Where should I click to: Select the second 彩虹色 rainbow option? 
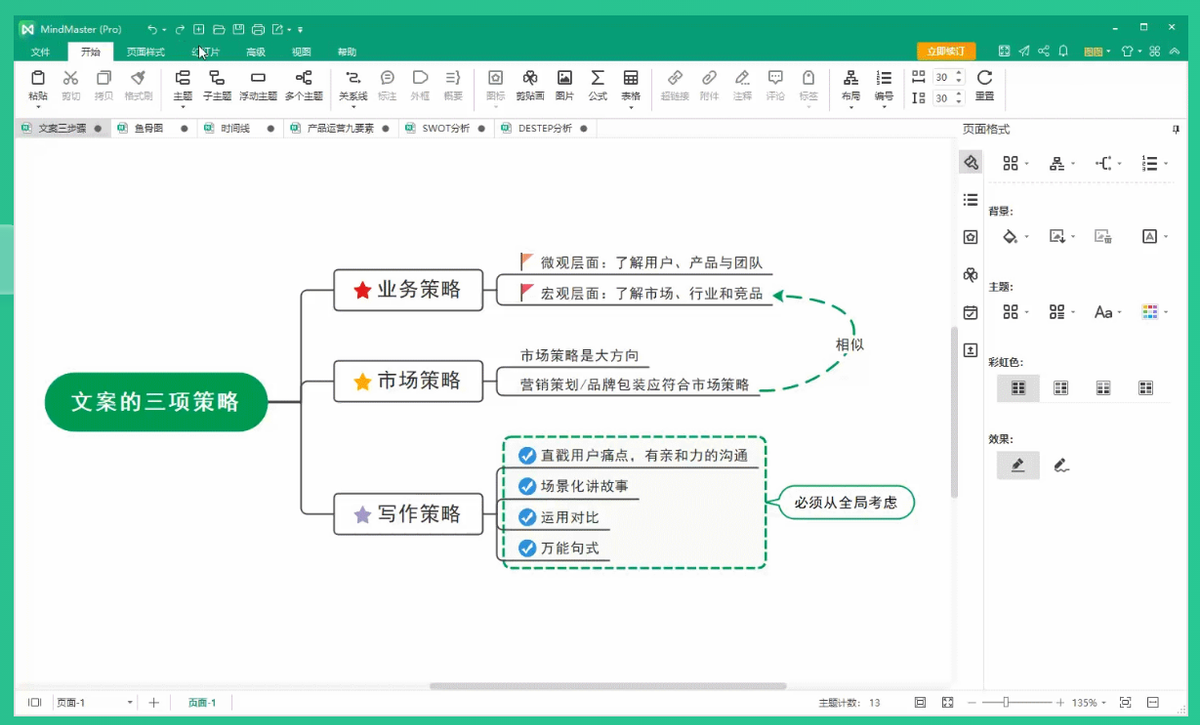(x=1061, y=388)
